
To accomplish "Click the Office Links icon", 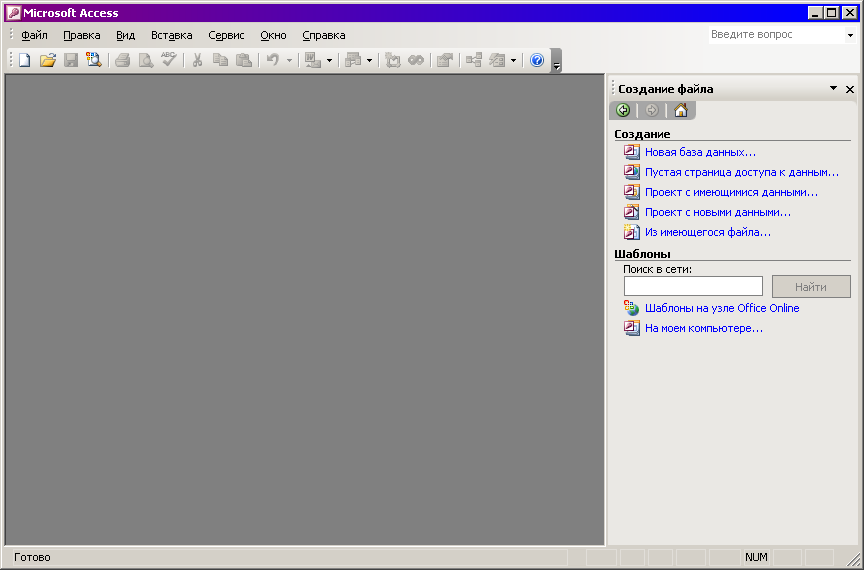I will (x=313, y=60).
